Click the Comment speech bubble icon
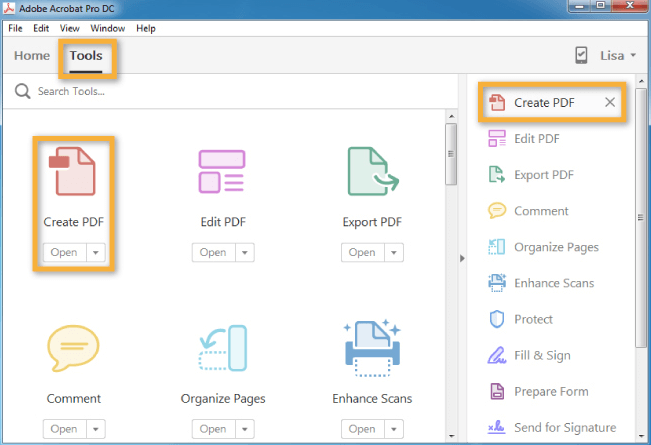This screenshot has width=651, height=445. tap(73, 350)
